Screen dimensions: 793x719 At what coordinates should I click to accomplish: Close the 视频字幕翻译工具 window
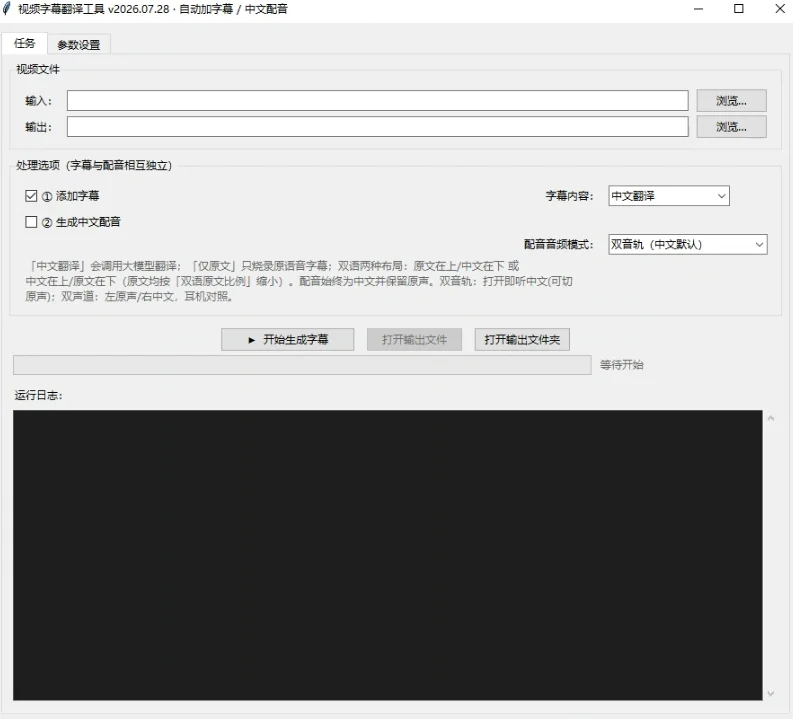click(x=780, y=9)
